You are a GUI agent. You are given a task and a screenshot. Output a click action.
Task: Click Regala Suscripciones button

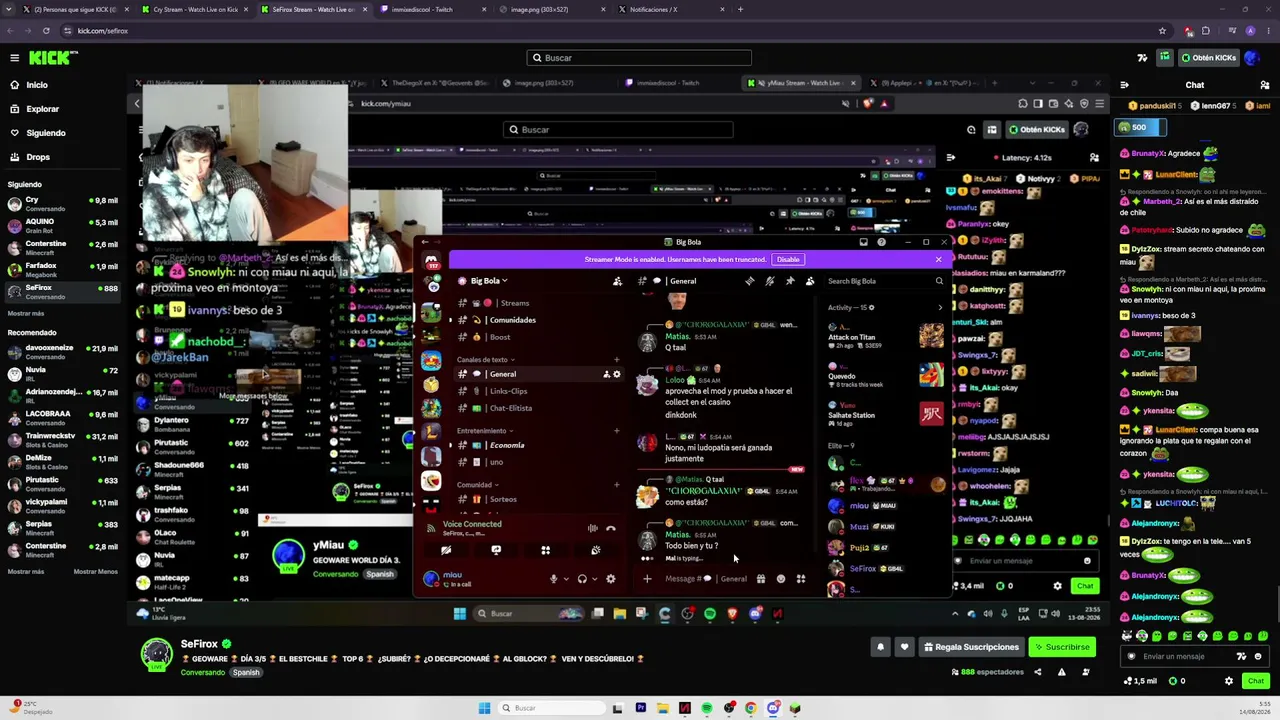970,647
